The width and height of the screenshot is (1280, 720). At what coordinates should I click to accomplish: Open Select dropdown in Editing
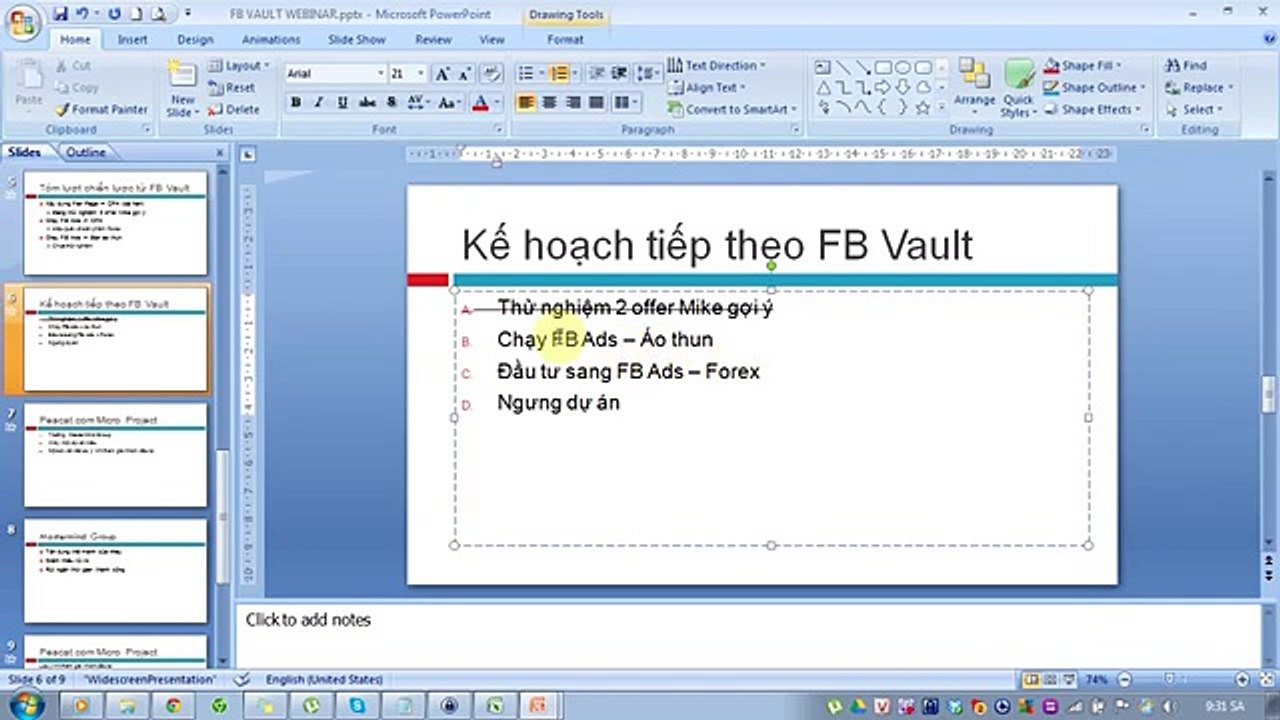click(x=1196, y=110)
